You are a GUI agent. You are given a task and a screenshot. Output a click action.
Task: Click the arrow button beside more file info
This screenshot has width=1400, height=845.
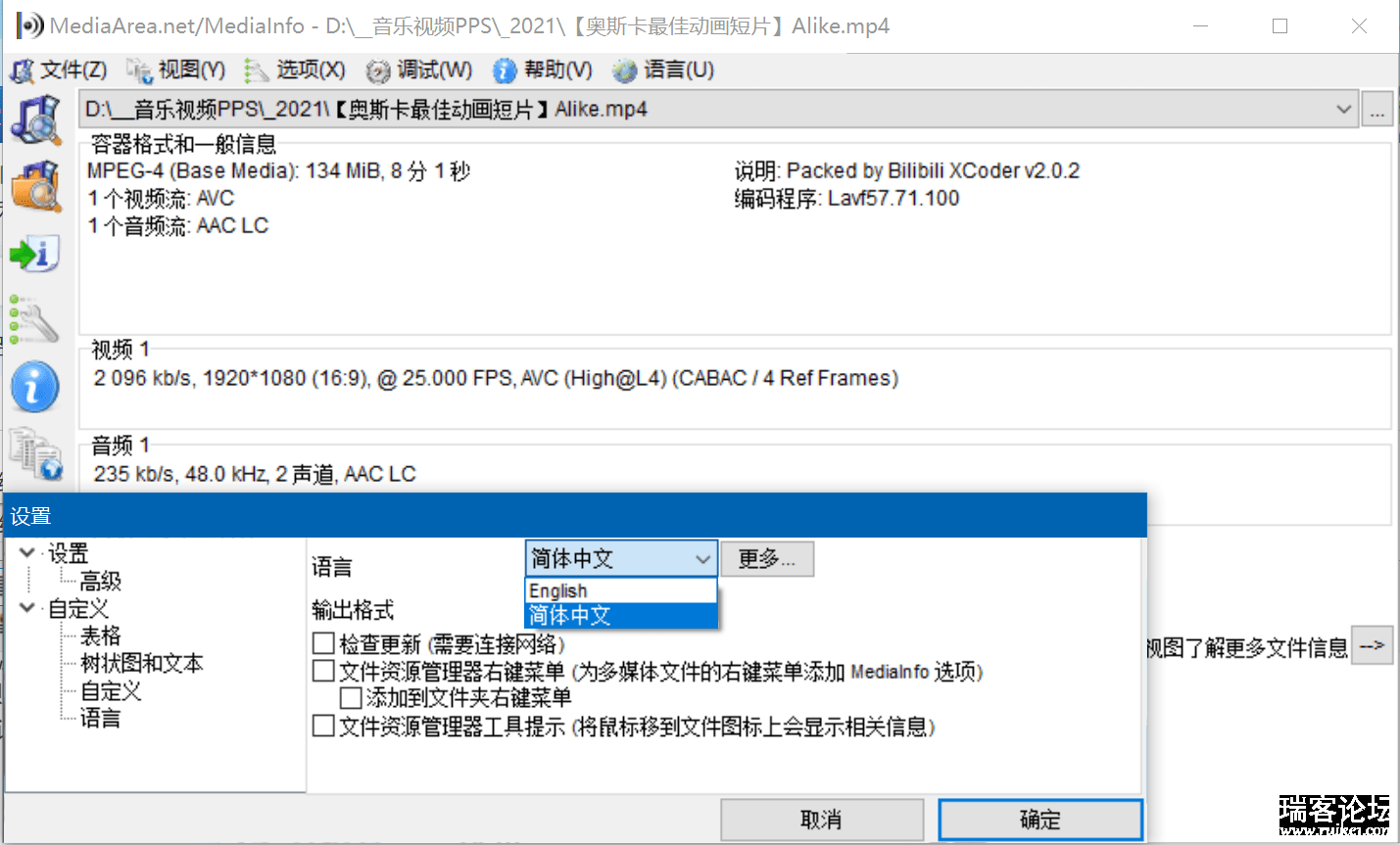point(1372,646)
